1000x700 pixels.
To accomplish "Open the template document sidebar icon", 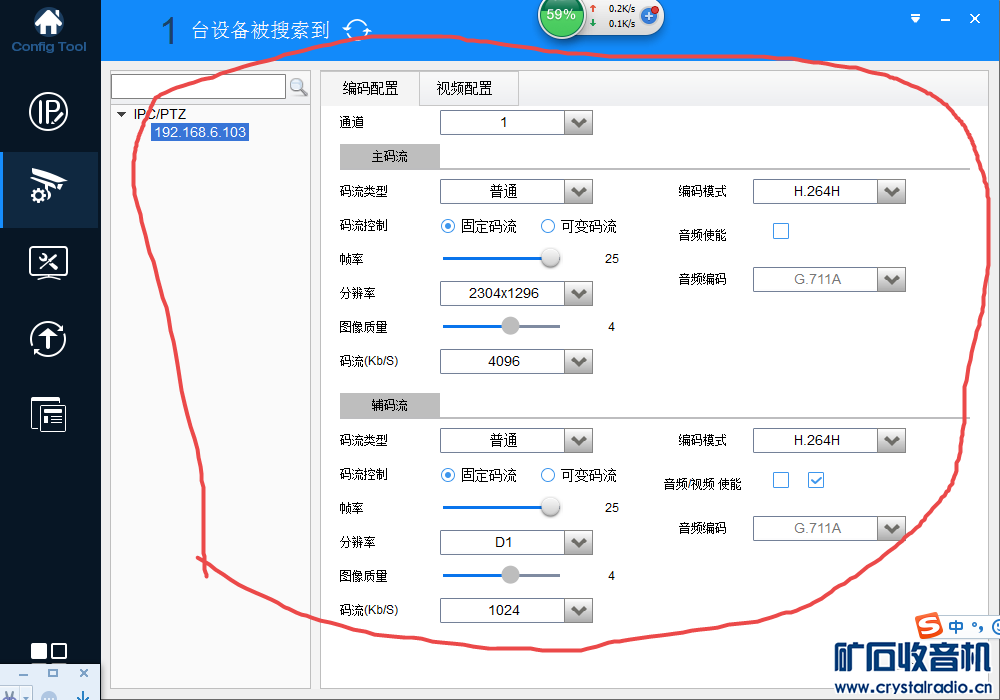I will [x=48, y=414].
